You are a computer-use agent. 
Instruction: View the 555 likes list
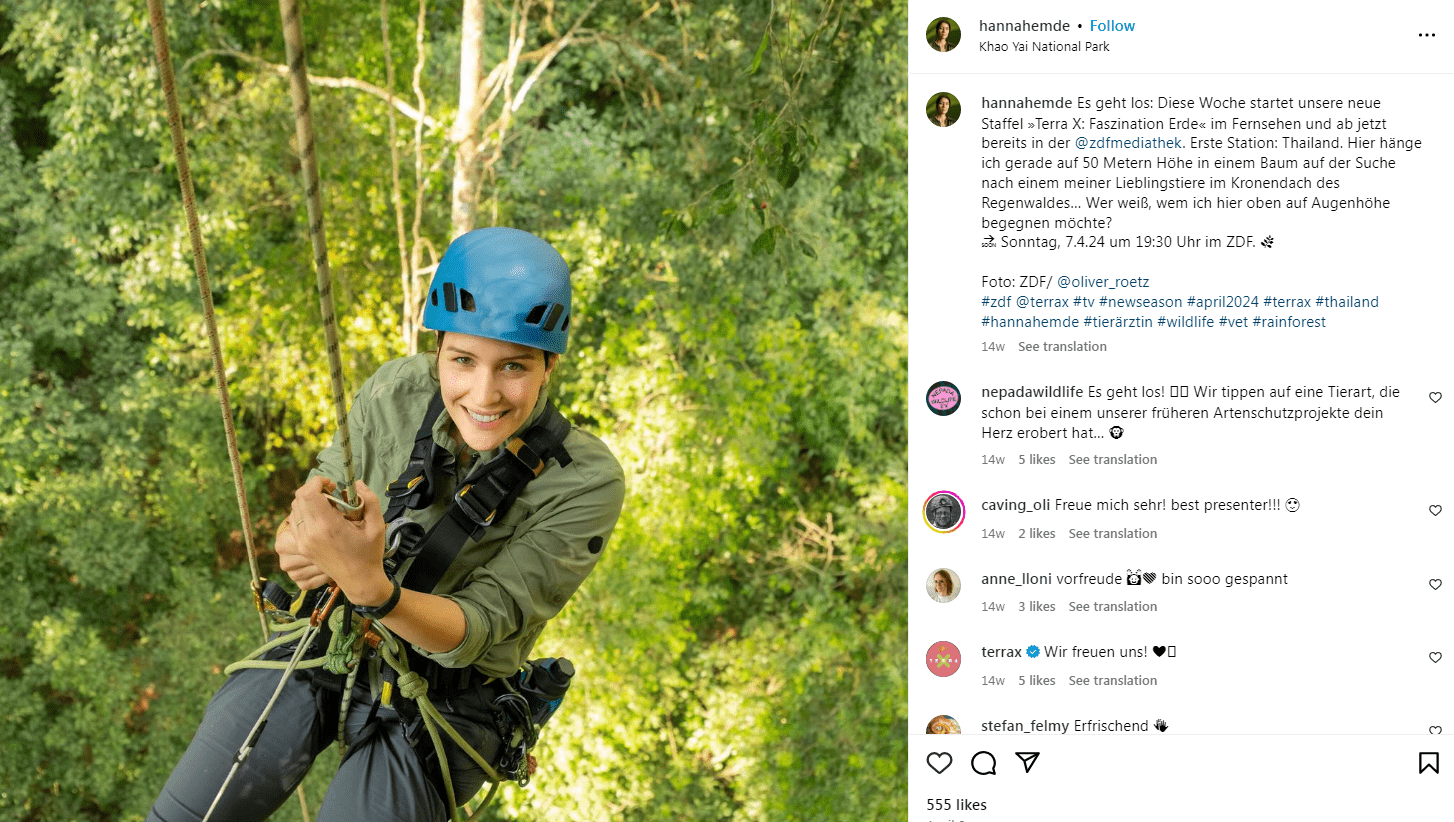point(956,805)
